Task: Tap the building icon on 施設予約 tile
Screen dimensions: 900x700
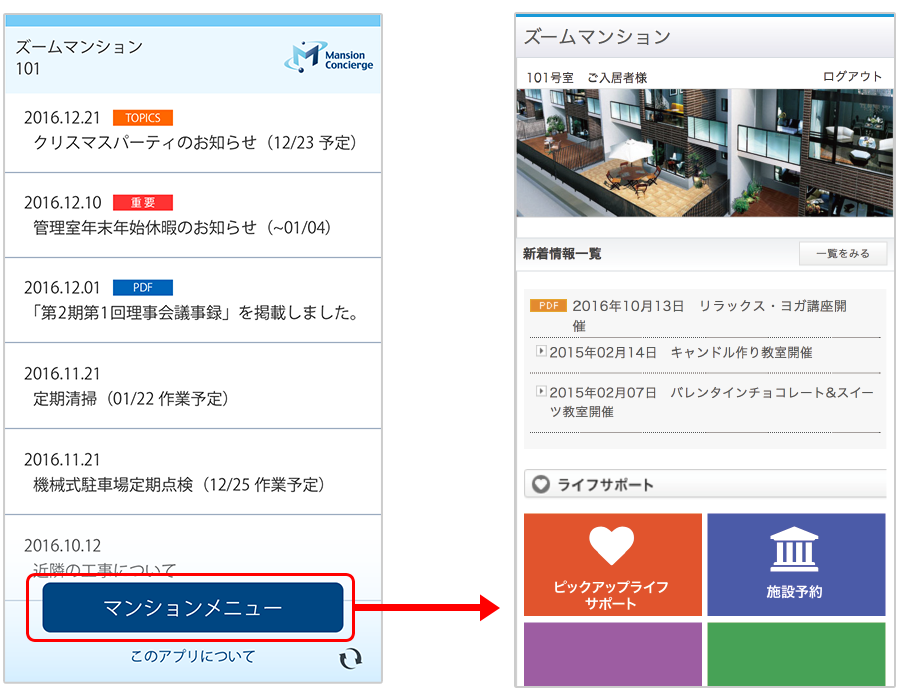Action: [794, 550]
